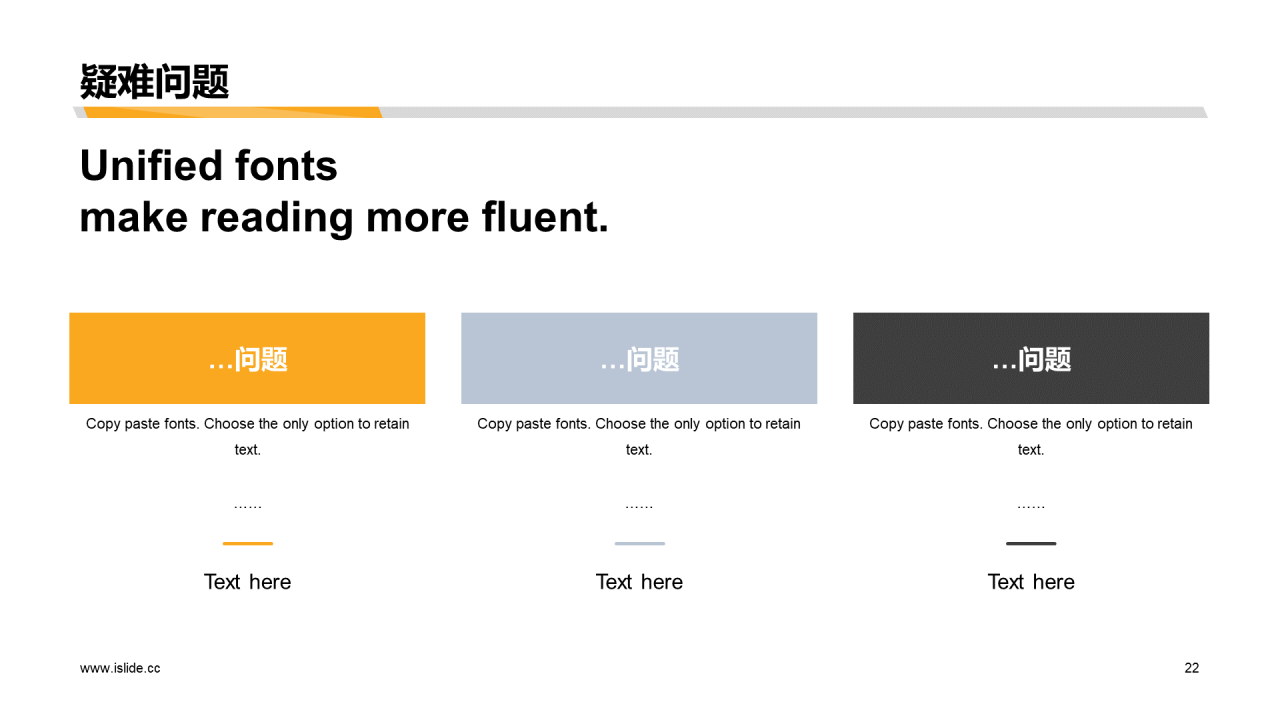Click description text under orange box
Viewport: 1280px width, 720px height.
click(x=247, y=436)
